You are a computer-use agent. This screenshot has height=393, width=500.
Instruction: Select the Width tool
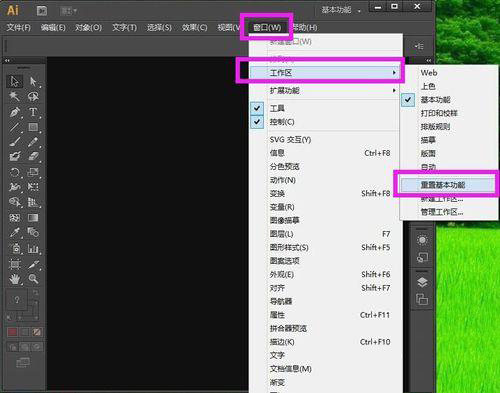tap(14, 187)
